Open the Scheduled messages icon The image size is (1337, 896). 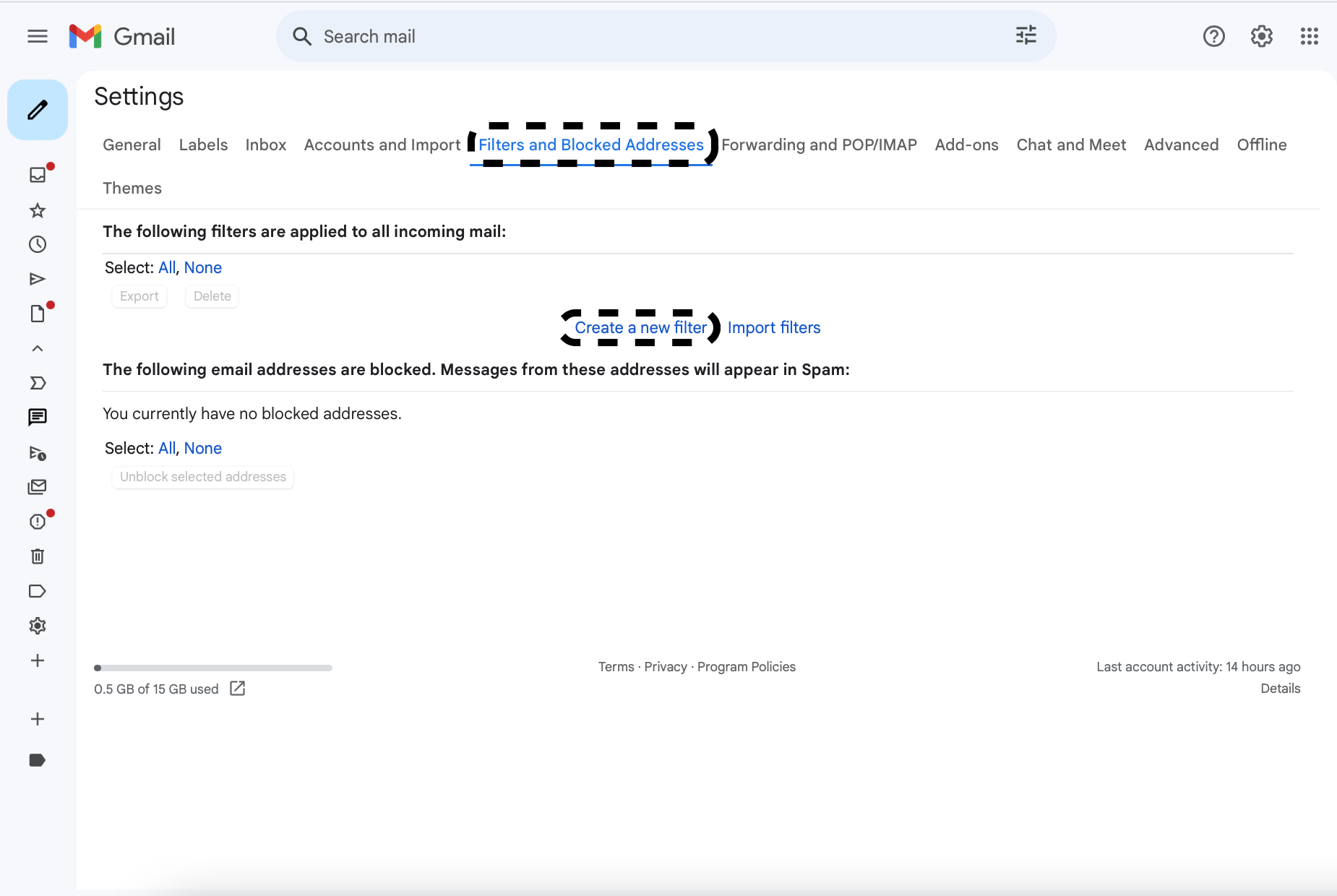[38, 453]
